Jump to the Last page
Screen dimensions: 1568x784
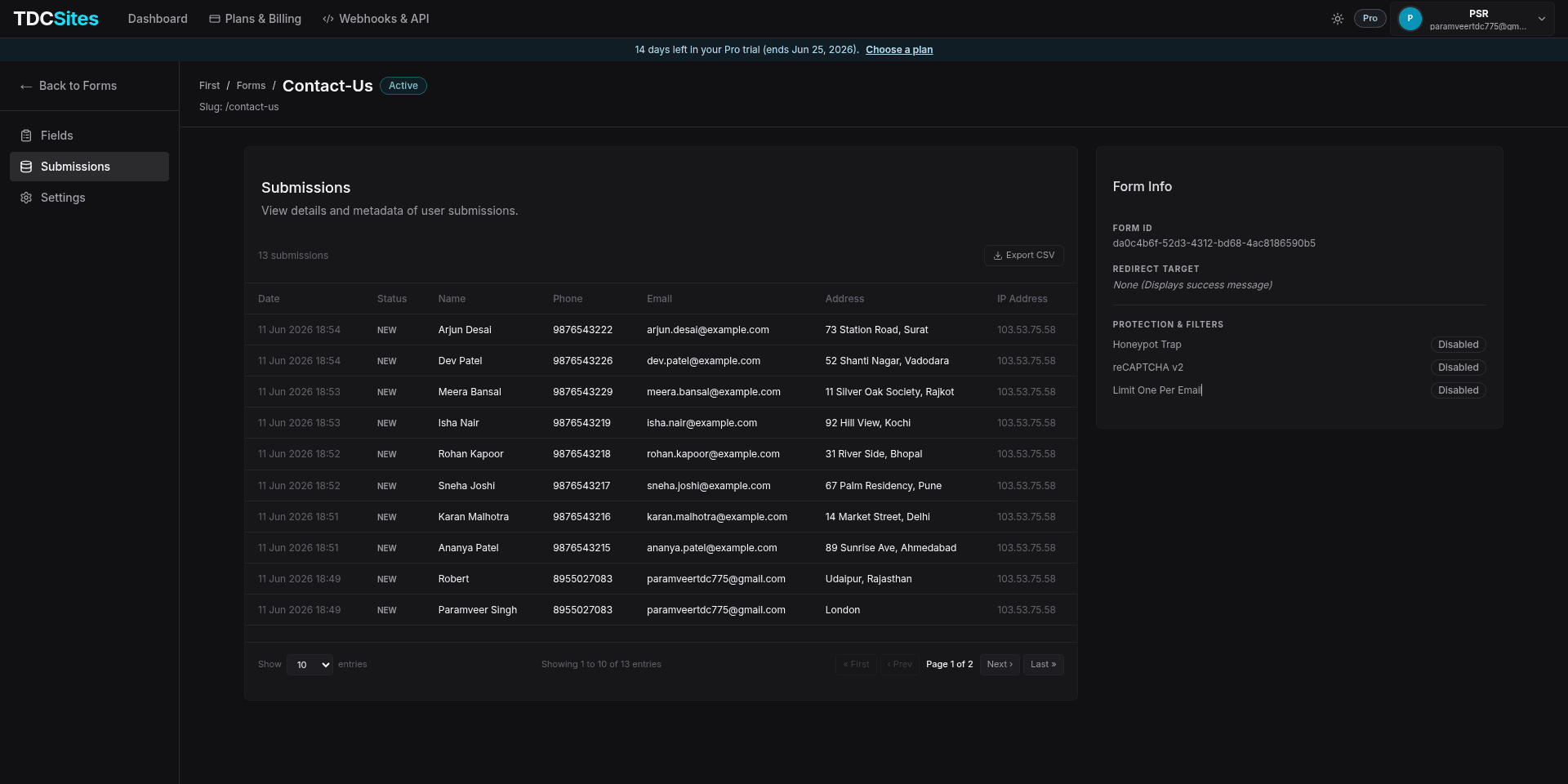[x=1043, y=665]
